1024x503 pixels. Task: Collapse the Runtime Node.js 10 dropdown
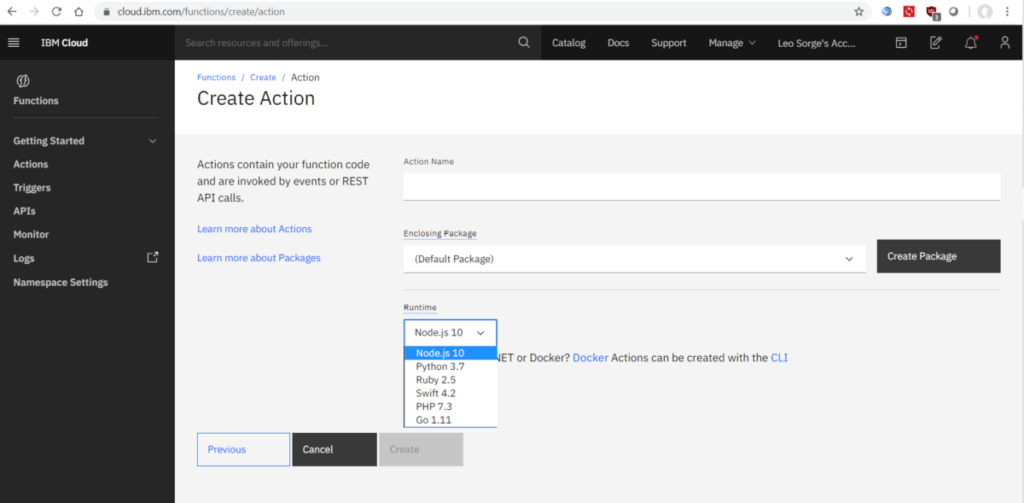point(450,333)
